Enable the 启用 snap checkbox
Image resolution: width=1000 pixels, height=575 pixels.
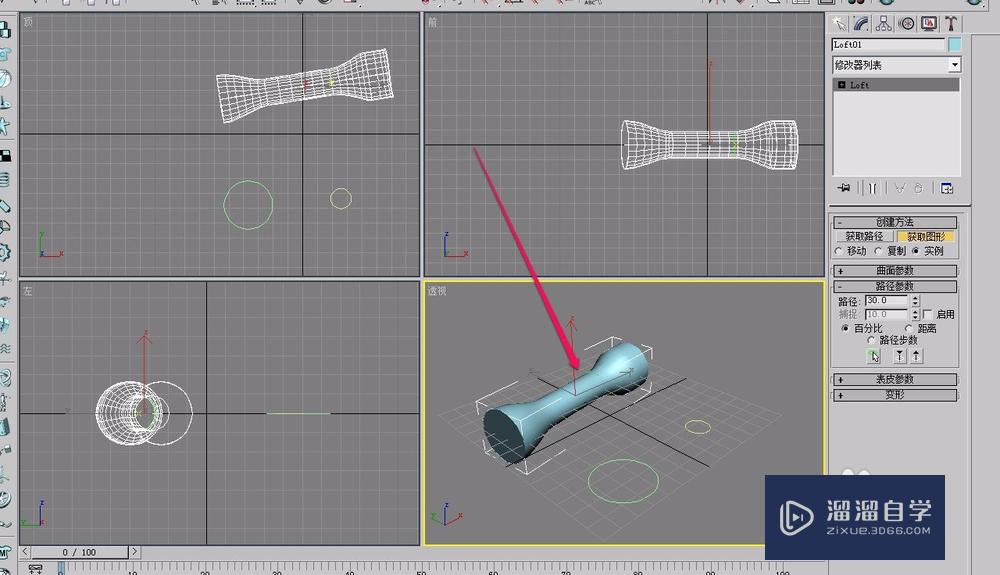click(x=927, y=314)
